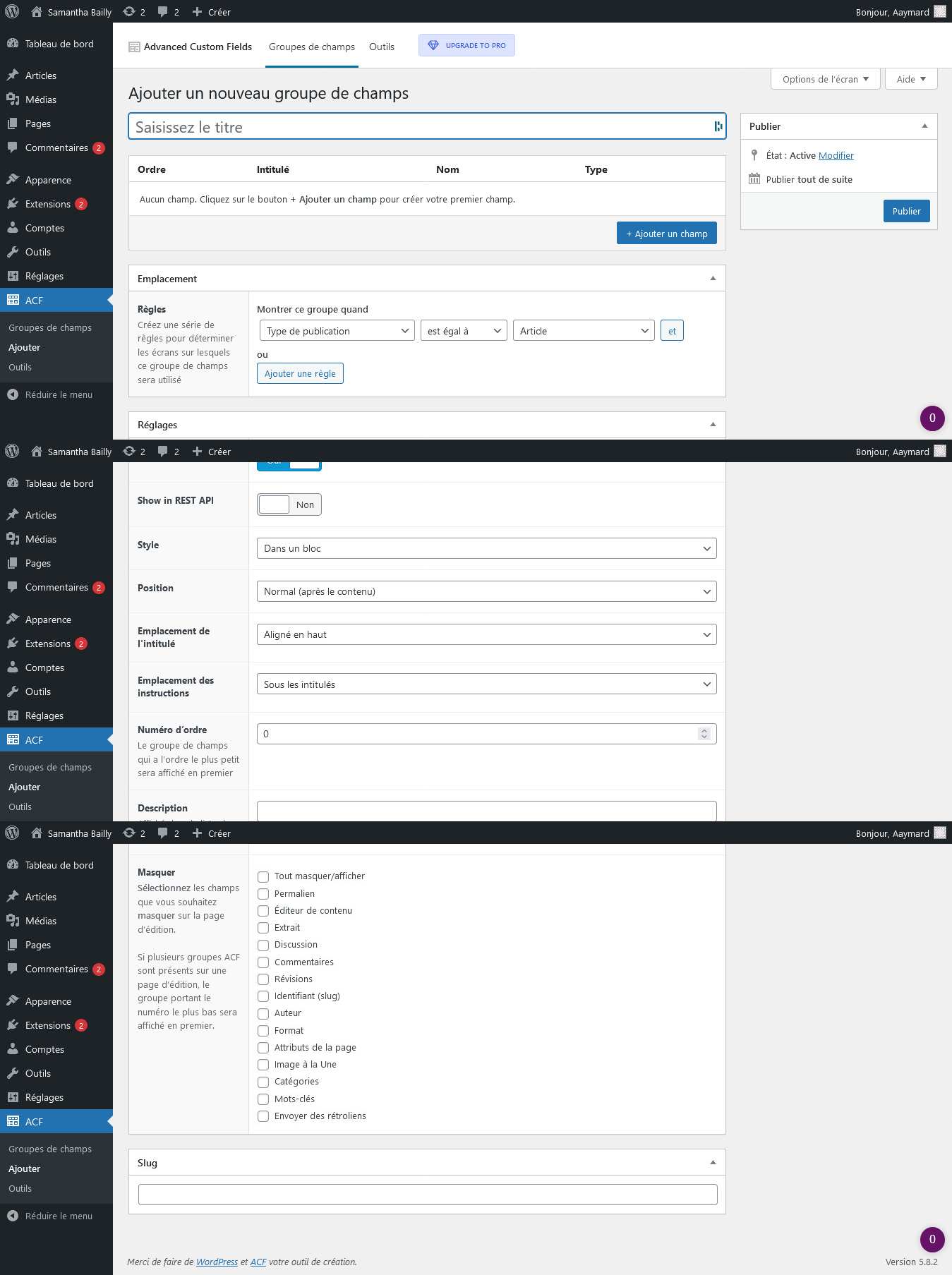Click the Numéro d'ordre number field
This screenshot has width=952, height=1275.
(x=487, y=734)
